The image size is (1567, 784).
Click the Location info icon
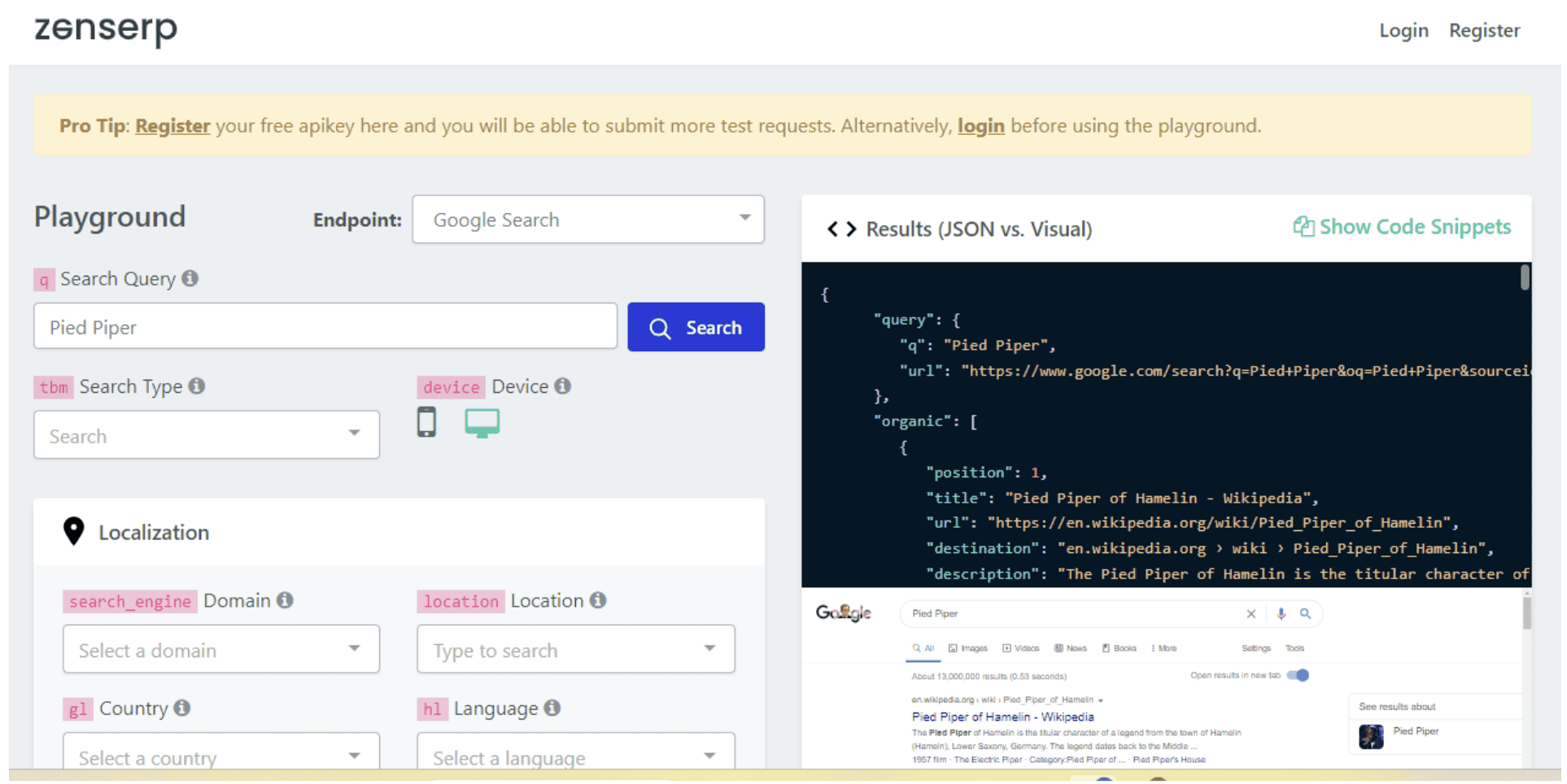coord(598,600)
